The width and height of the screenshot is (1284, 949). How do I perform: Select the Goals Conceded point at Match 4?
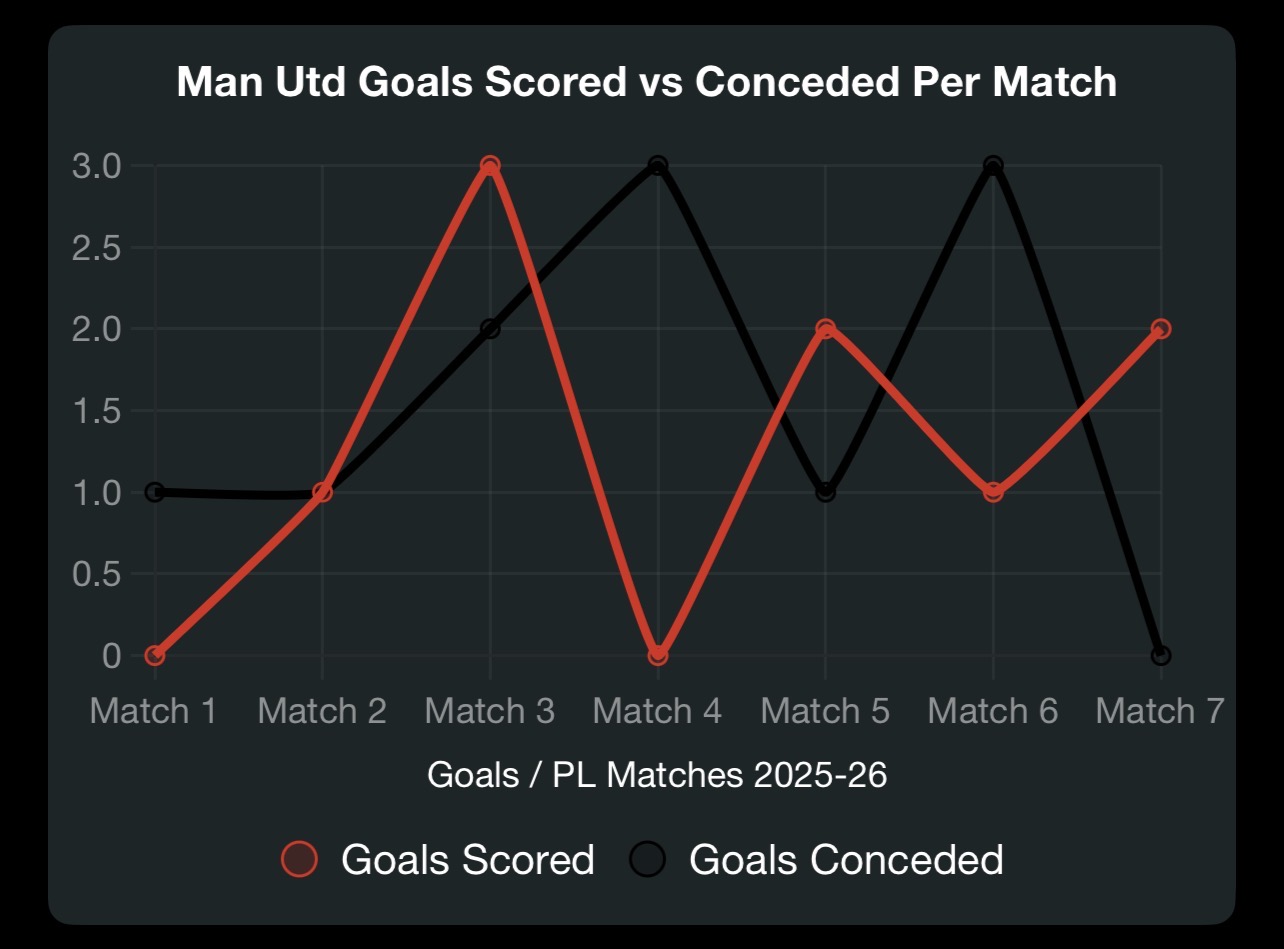pos(657,165)
